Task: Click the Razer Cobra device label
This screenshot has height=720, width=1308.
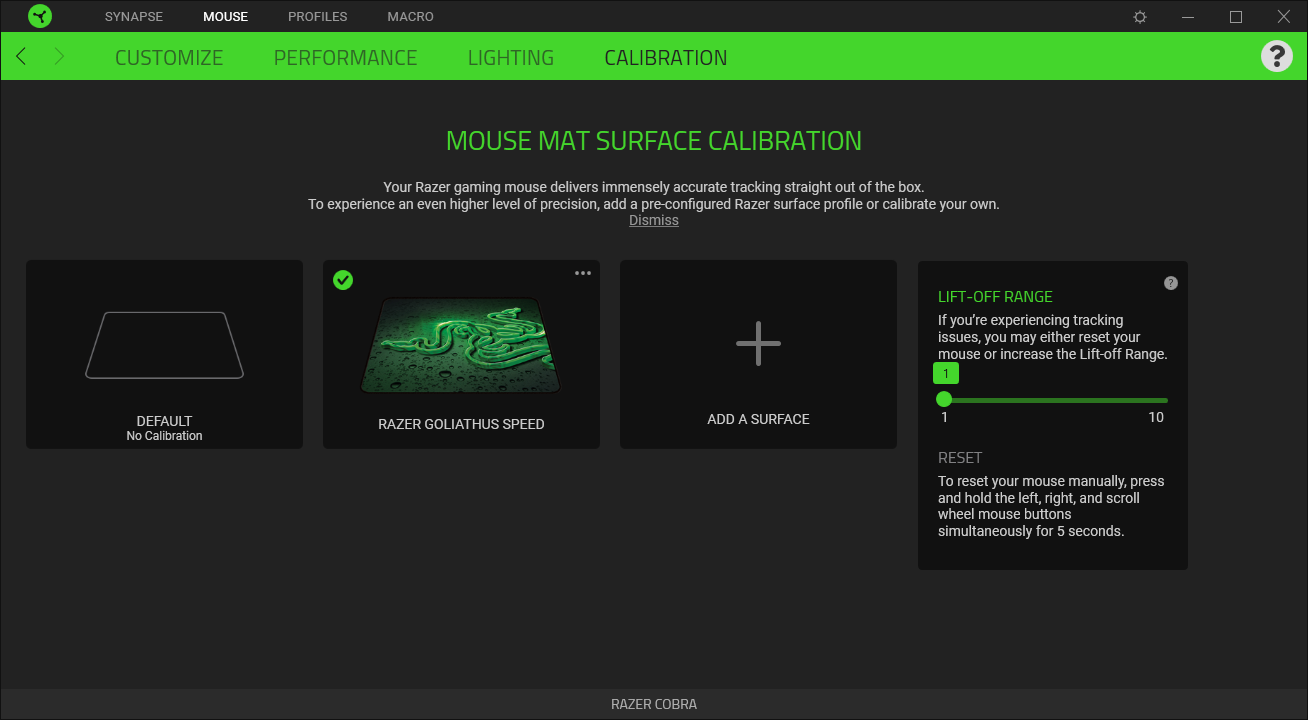Action: click(654, 704)
